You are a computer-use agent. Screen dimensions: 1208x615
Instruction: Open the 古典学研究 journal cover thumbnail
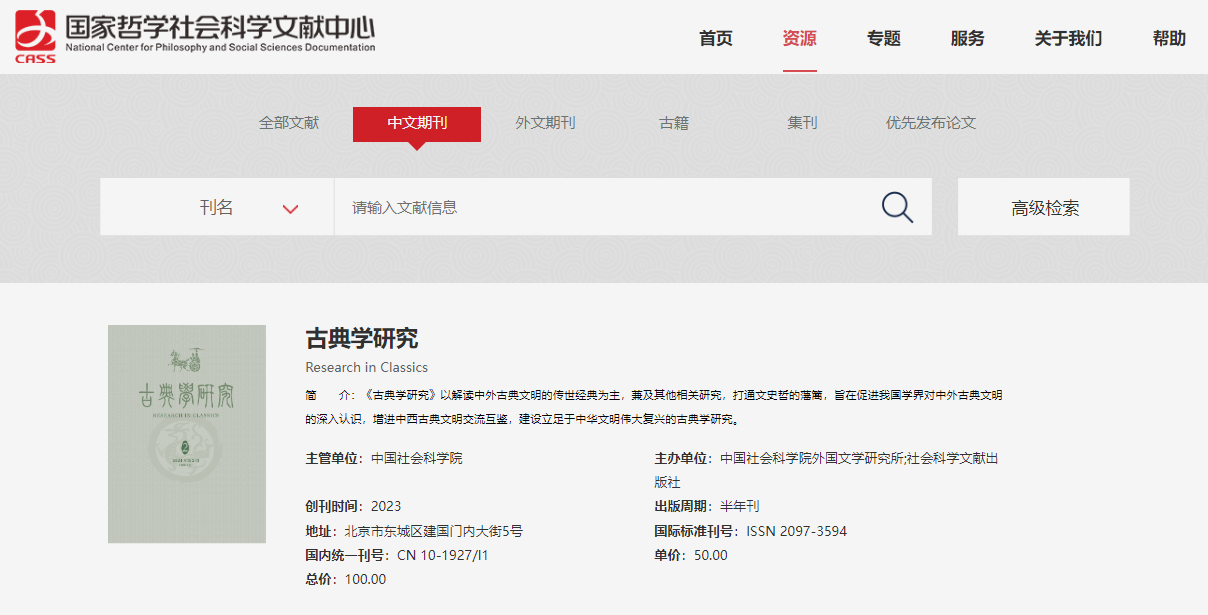click(187, 434)
